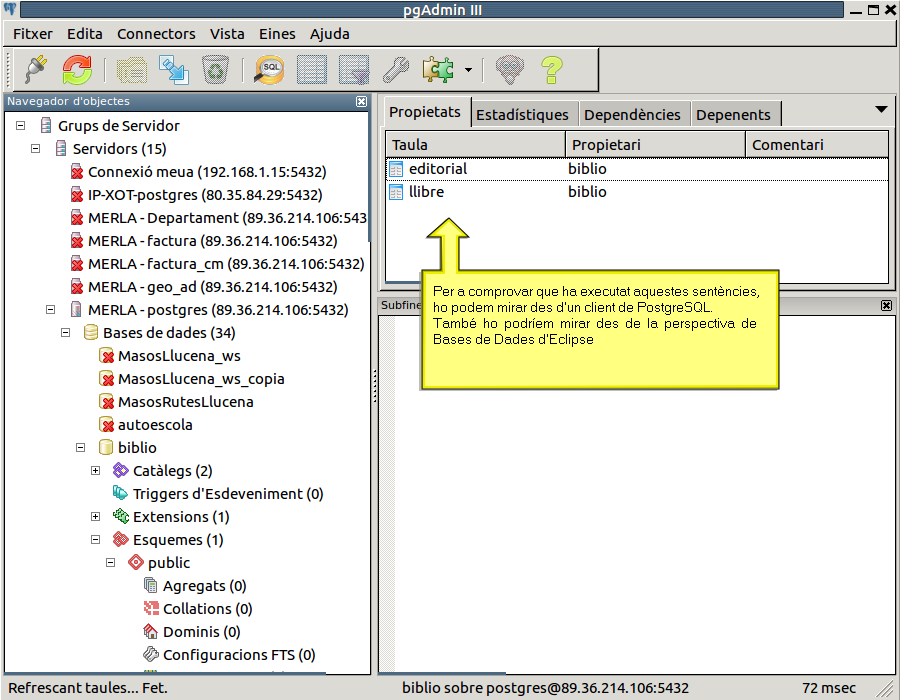Switch to the Depenents tab
This screenshot has width=900, height=700.
click(x=733, y=114)
